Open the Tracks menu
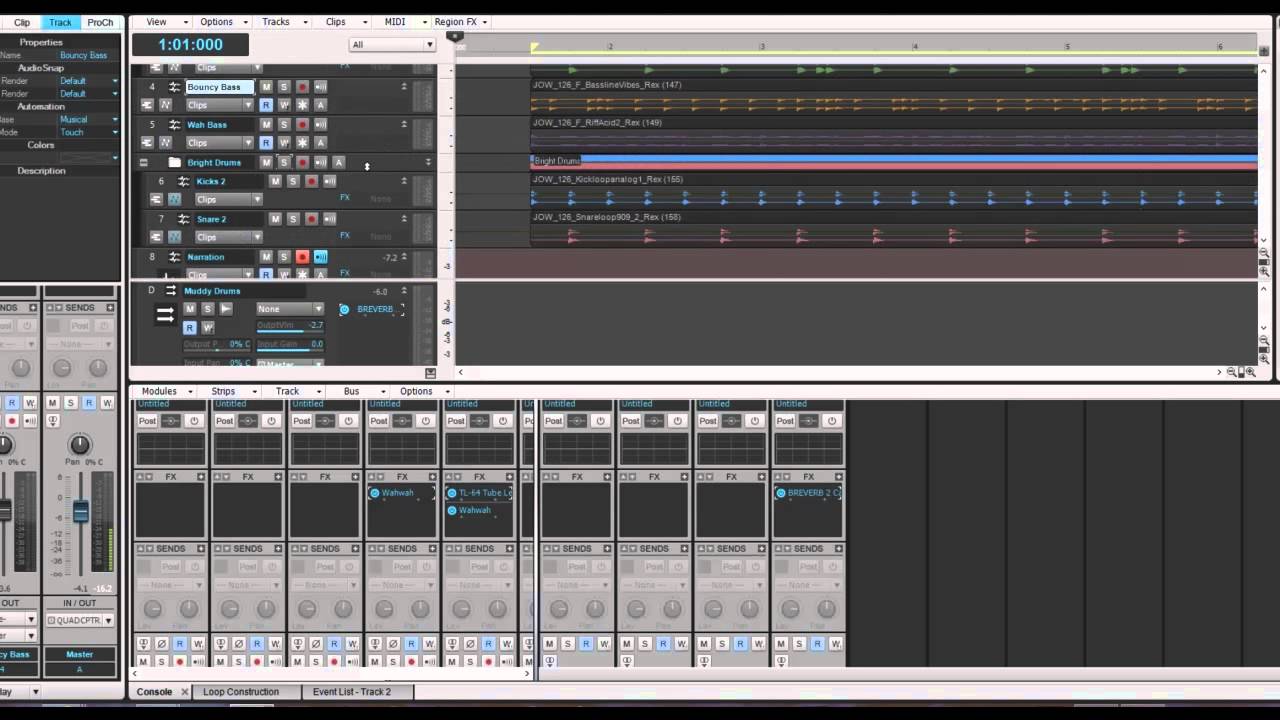Screen dimensions: 1280x720 coord(282,22)
